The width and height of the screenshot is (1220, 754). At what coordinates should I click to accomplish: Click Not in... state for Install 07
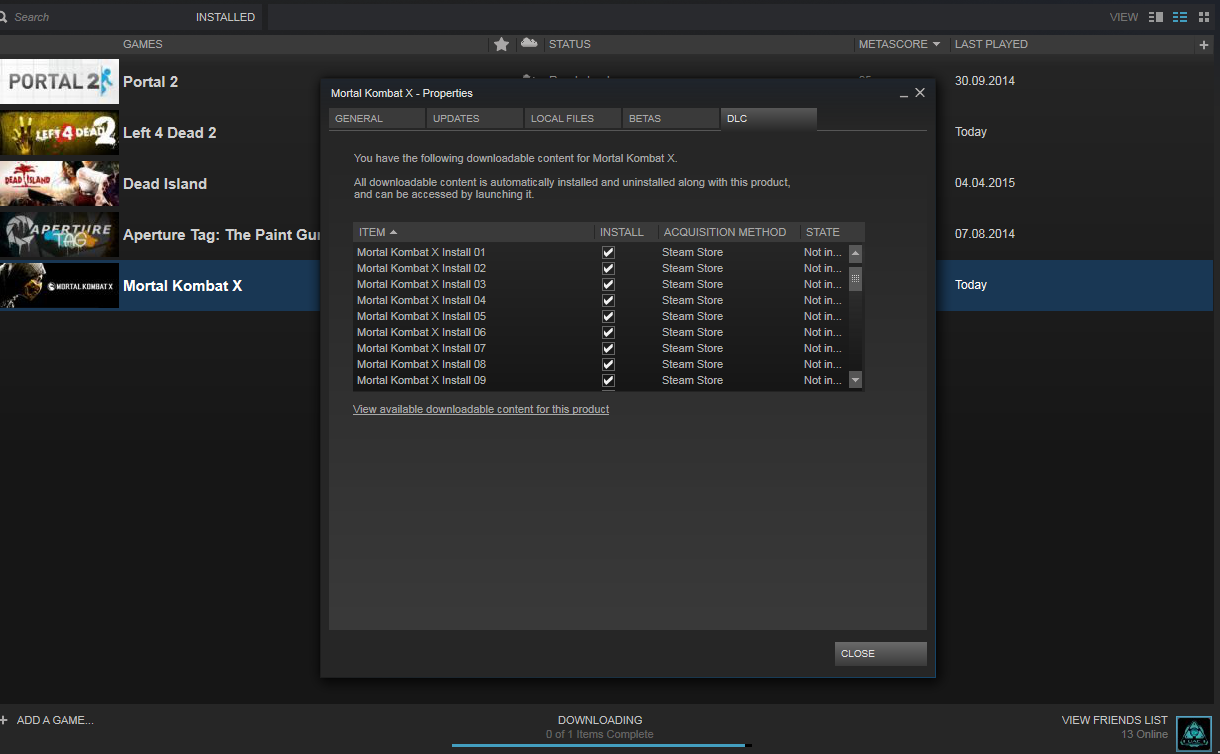point(822,348)
